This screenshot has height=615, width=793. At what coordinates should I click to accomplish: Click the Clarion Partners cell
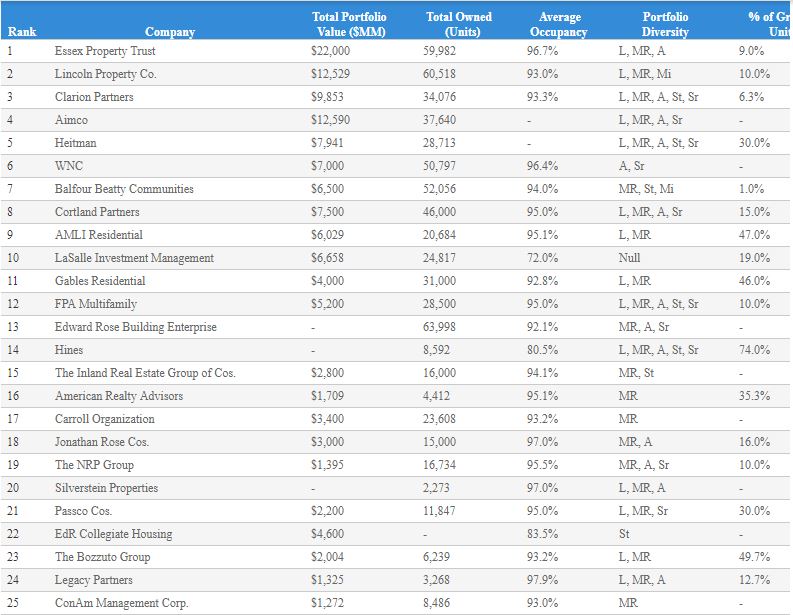click(94, 97)
